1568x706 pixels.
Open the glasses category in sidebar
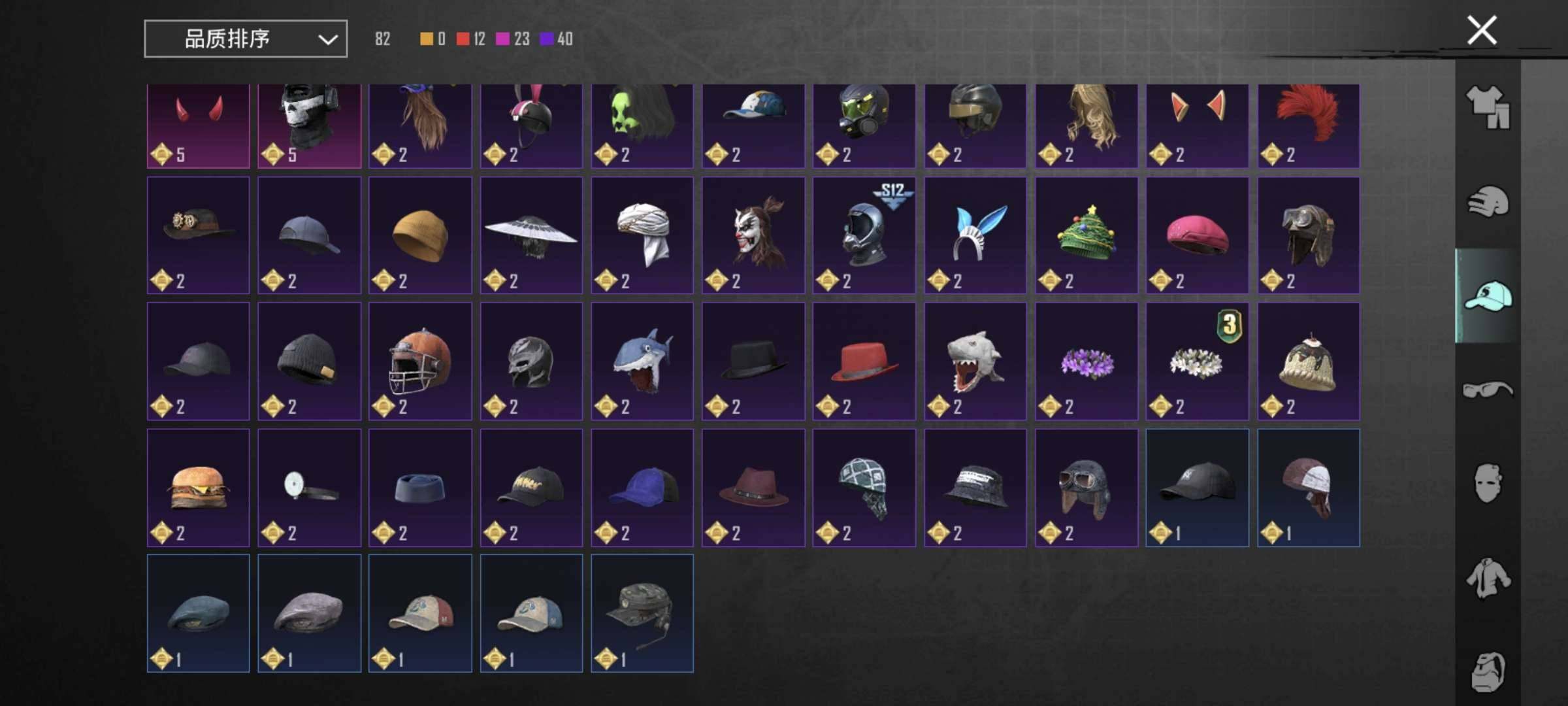(x=1488, y=390)
